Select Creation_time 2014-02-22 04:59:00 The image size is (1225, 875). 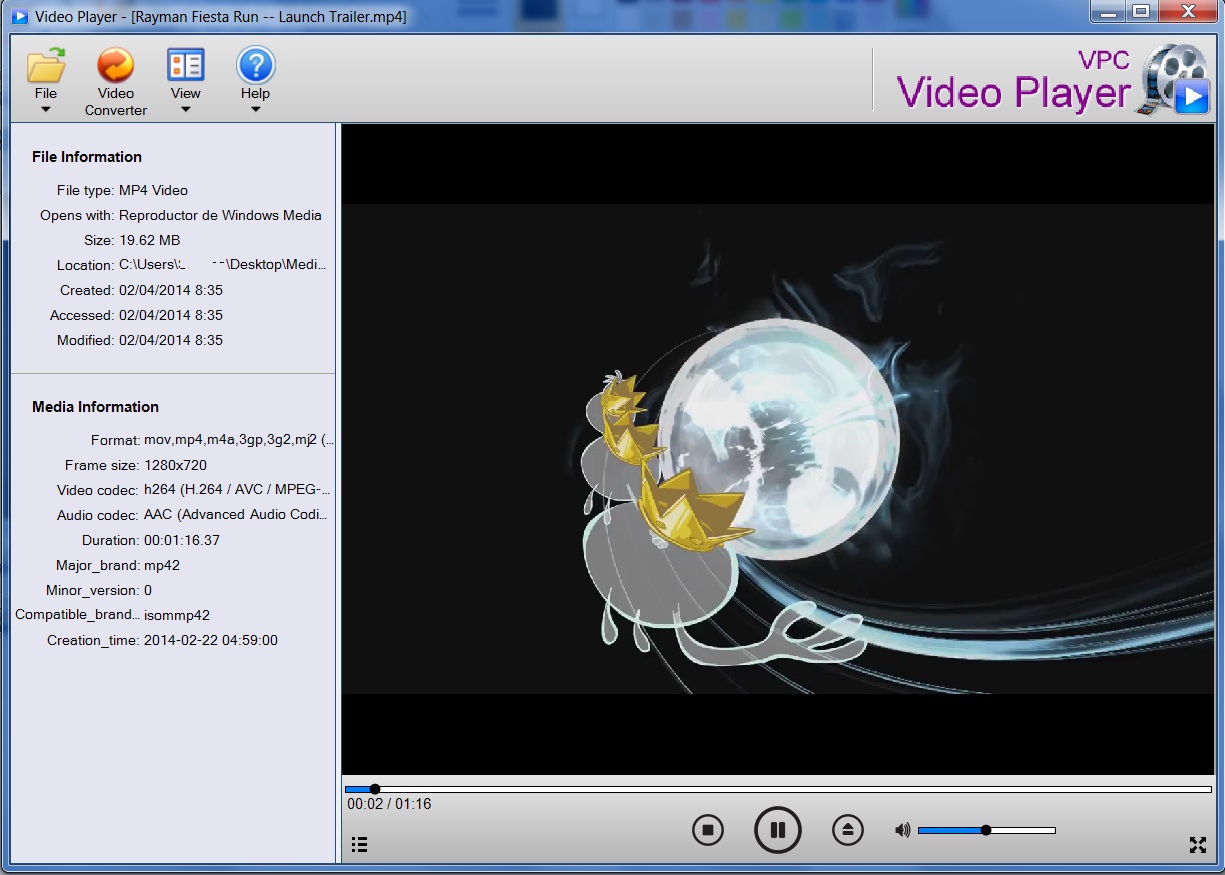click(211, 640)
